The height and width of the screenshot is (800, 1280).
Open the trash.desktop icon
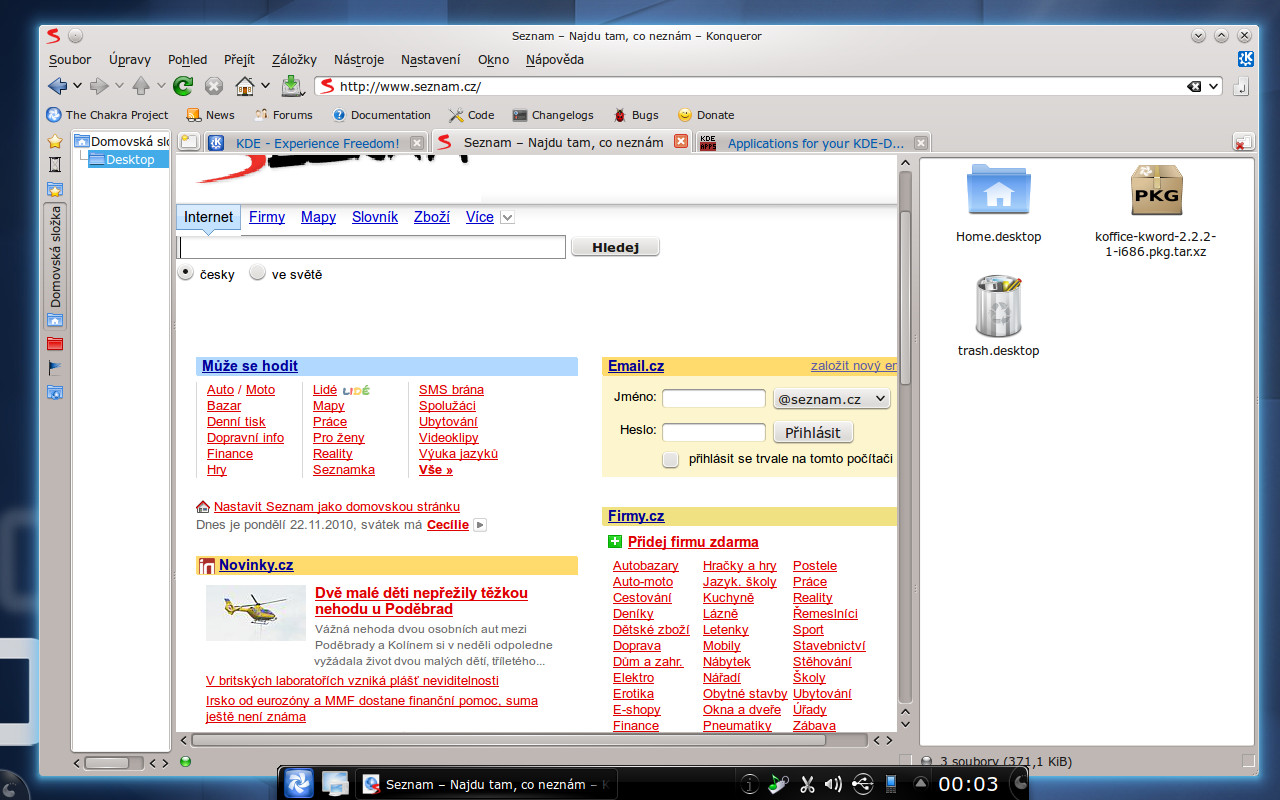[x=997, y=307]
